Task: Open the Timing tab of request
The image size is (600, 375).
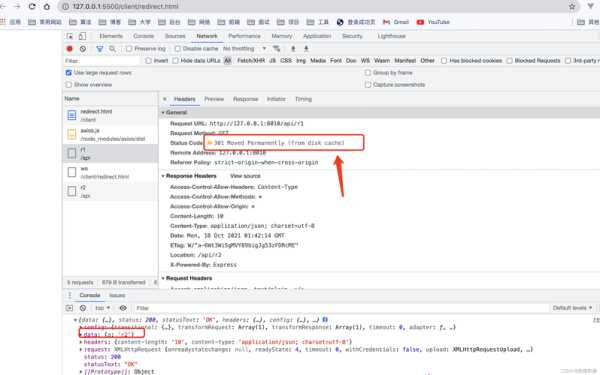Action: click(x=303, y=99)
